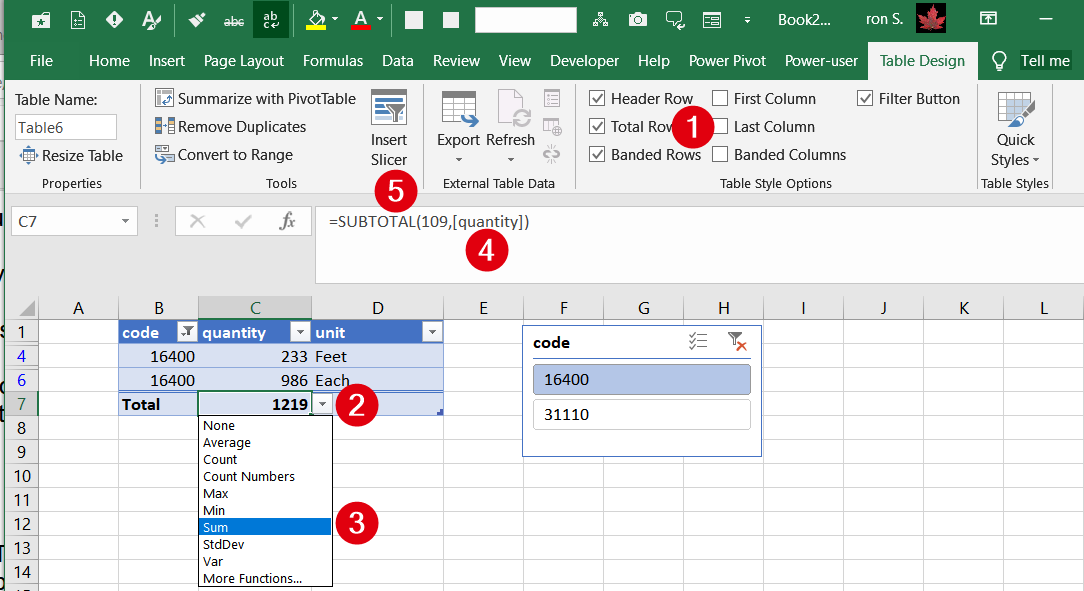Image resolution: width=1084 pixels, height=591 pixels.
Task: Enable the First Column checkbox
Action: pyautogui.click(x=720, y=99)
